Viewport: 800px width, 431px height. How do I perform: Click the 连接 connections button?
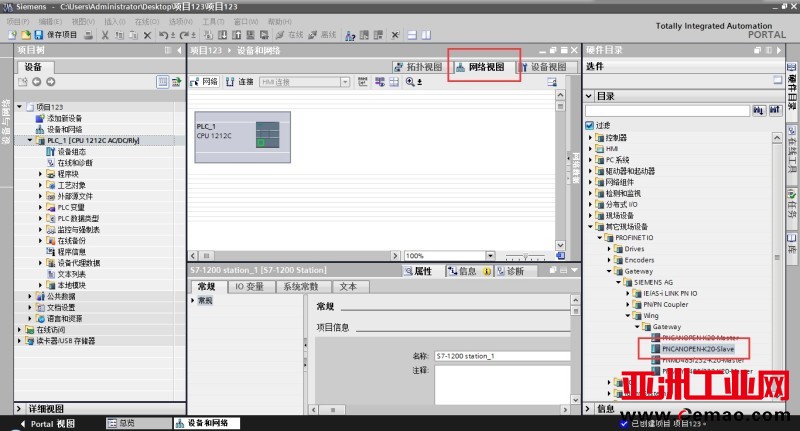[240, 82]
